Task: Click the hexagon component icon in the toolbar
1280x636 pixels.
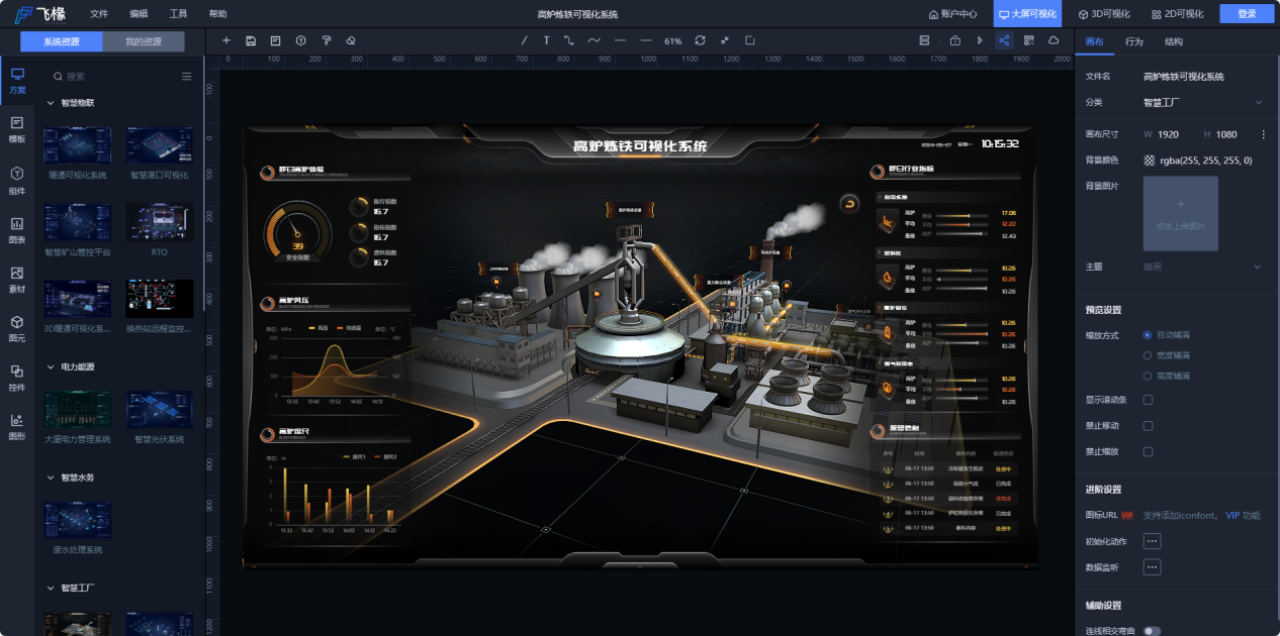Action: click(301, 41)
